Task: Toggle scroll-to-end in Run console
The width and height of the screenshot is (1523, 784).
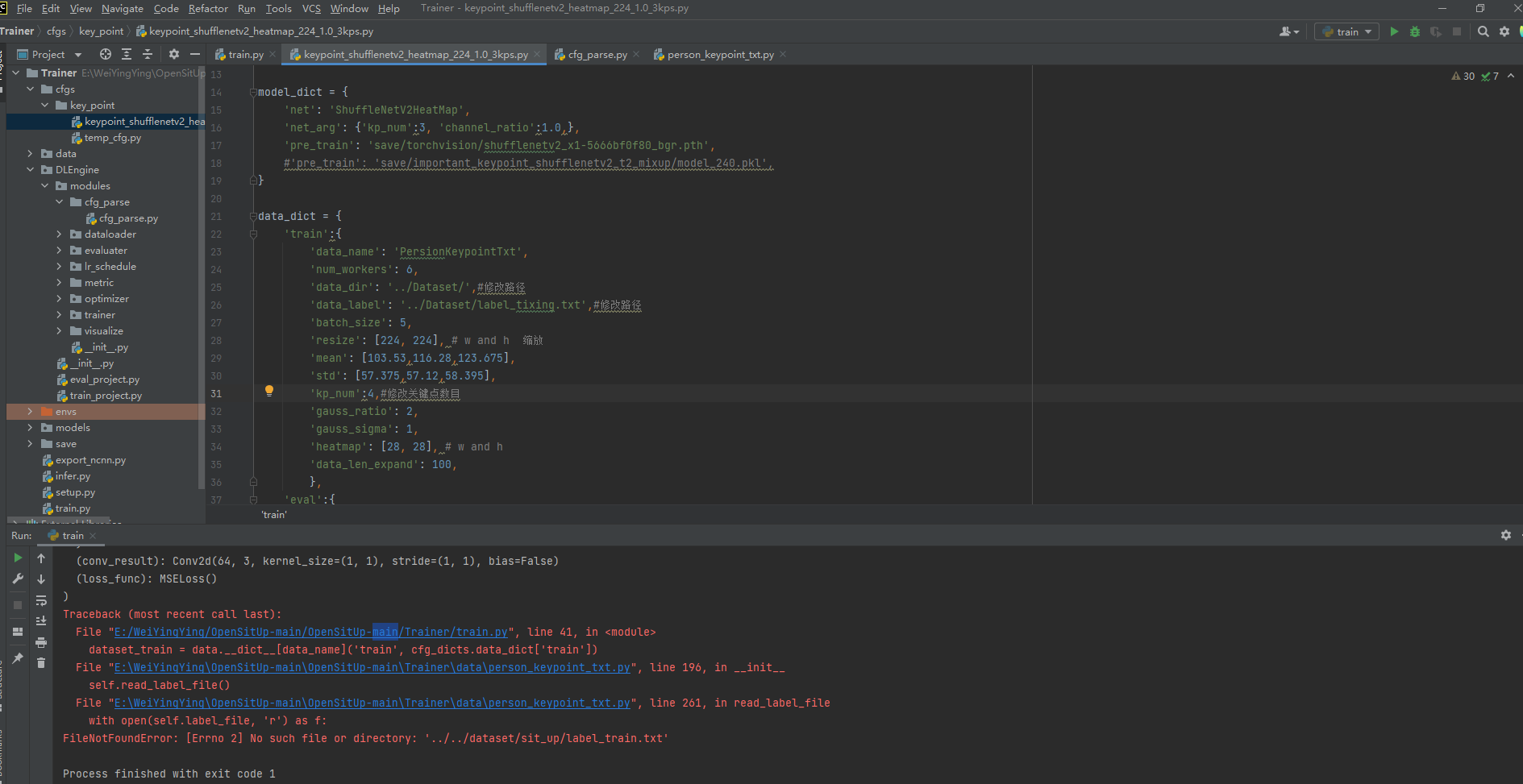Action: (x=41, y=620)
